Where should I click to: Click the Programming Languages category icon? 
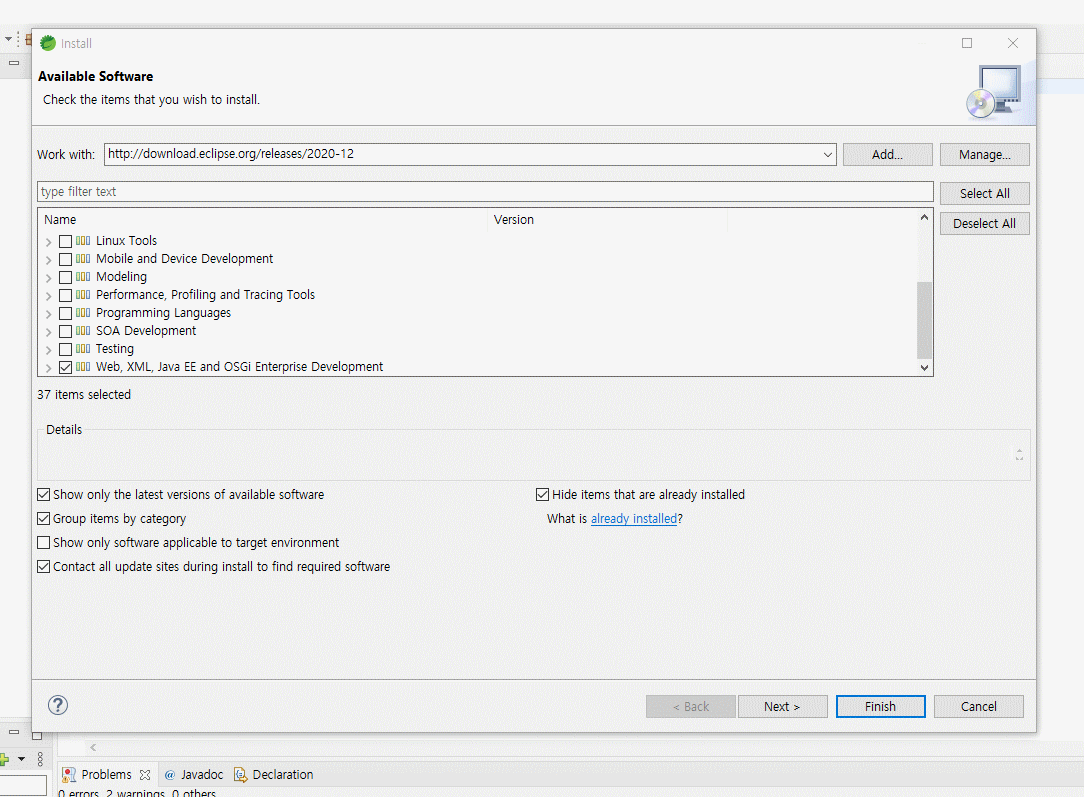click(x=83, y=312)
